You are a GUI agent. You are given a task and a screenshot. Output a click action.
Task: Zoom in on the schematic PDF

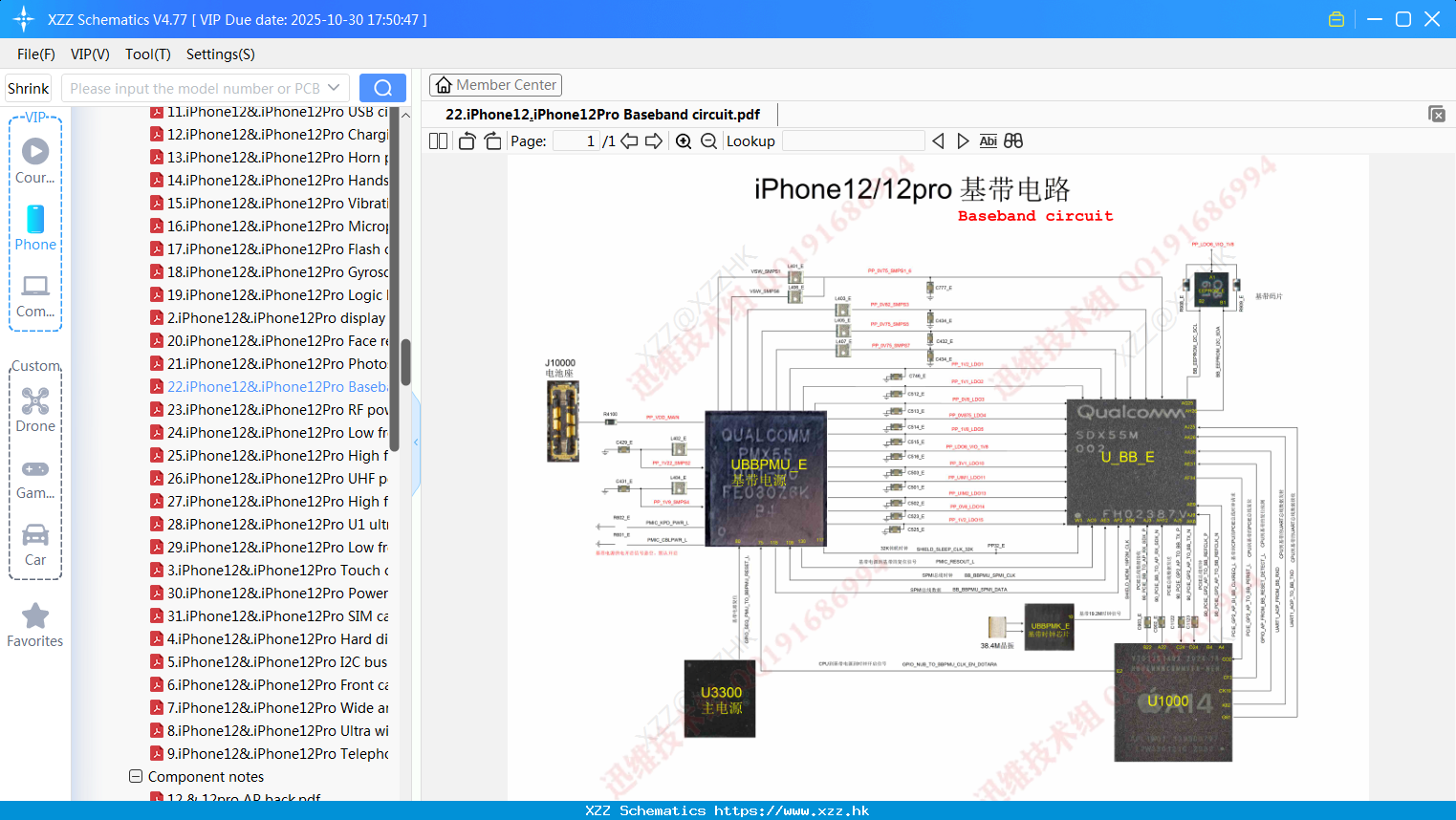tap(684, 140)
